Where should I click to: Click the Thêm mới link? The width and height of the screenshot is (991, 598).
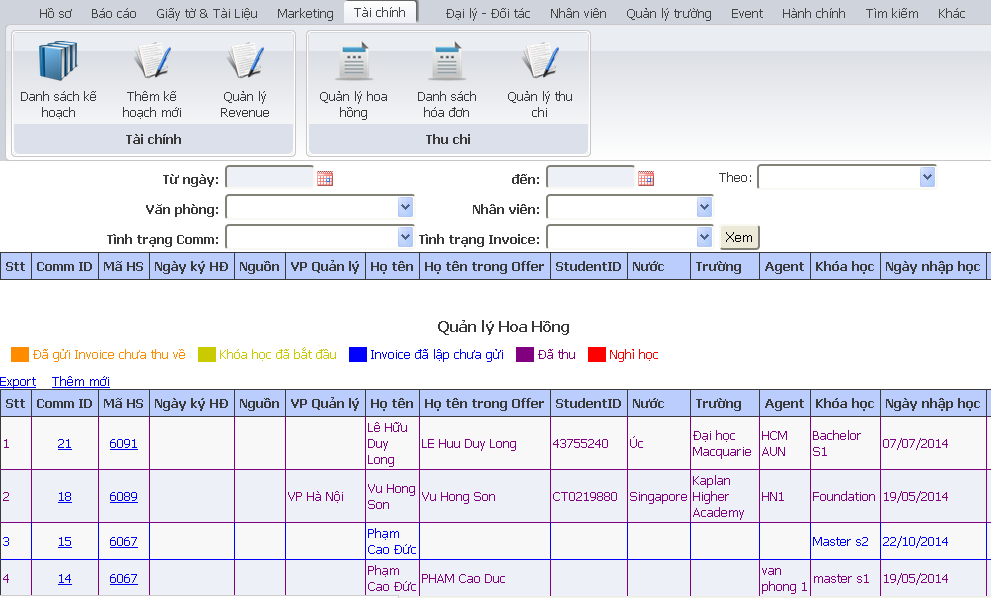pos(81,381)
